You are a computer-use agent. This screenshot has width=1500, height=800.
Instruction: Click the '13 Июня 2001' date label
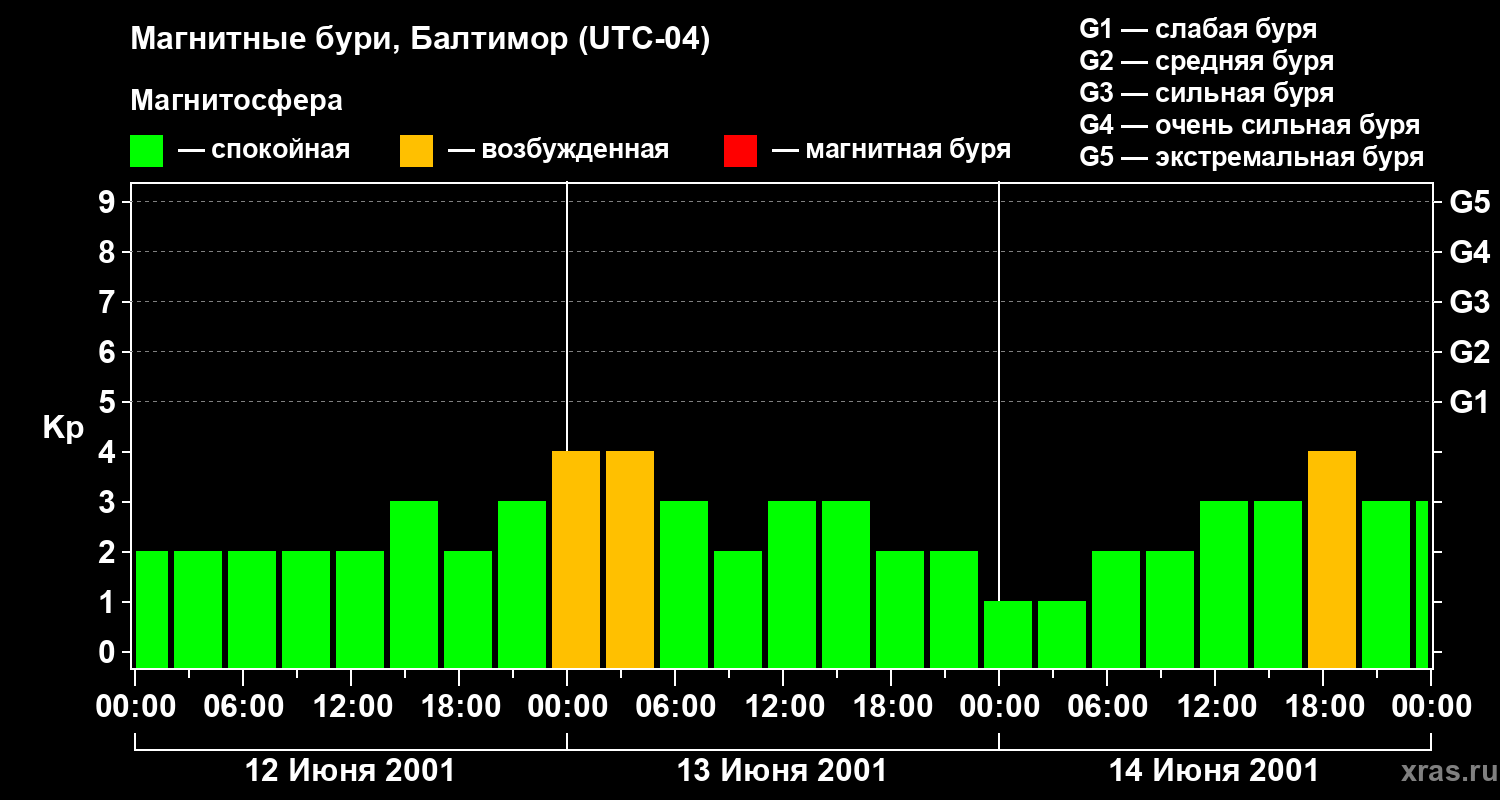click(x=782, y=771)
